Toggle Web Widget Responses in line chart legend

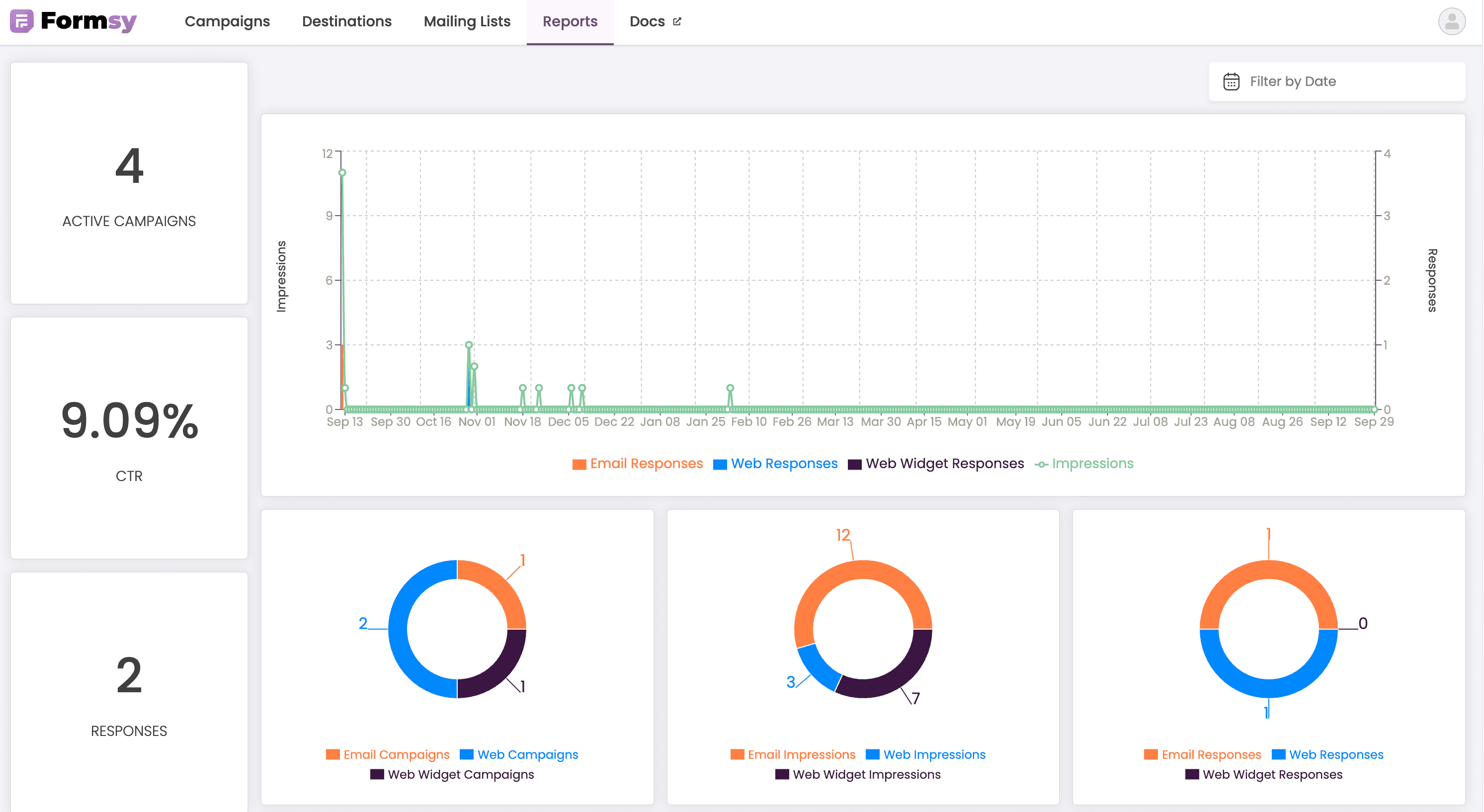pos(935,464)
